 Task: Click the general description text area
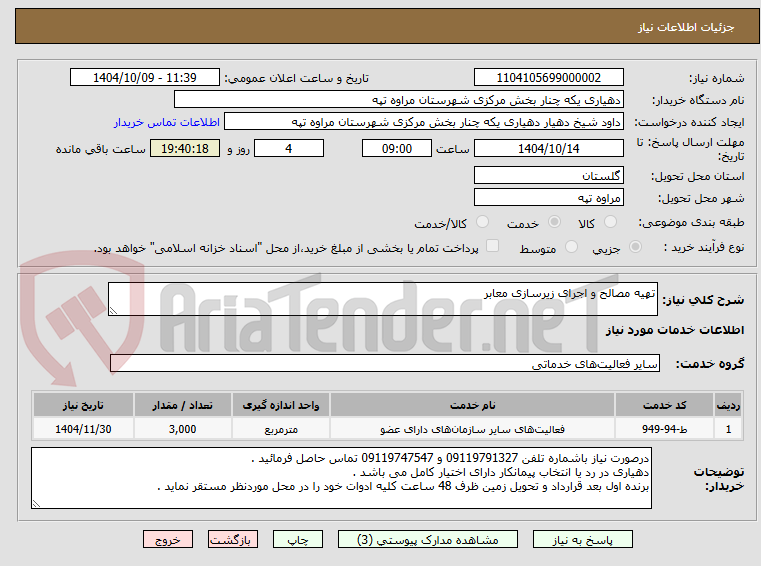coord(382,299)
